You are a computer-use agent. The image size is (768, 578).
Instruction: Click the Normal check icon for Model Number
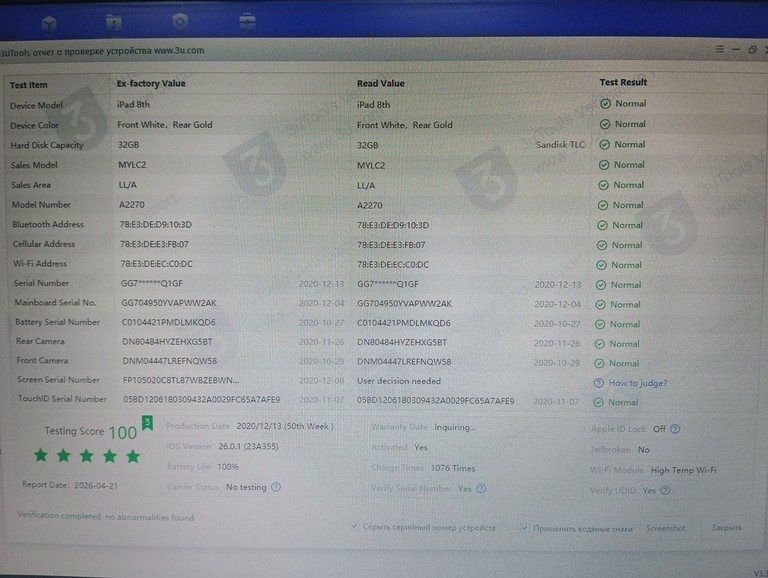click(603, 205)
